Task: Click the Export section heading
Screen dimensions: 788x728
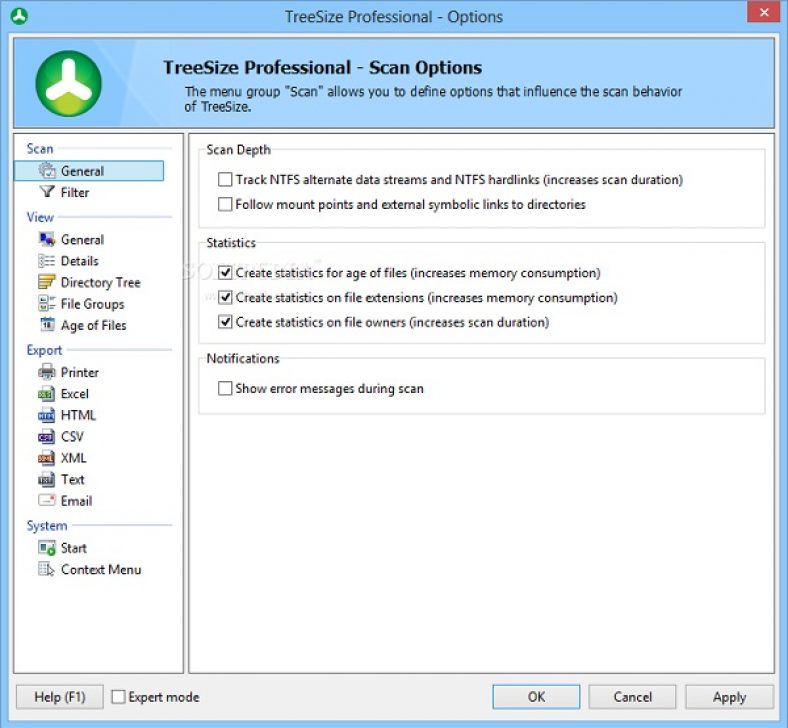Action: [x=44, y=350]
